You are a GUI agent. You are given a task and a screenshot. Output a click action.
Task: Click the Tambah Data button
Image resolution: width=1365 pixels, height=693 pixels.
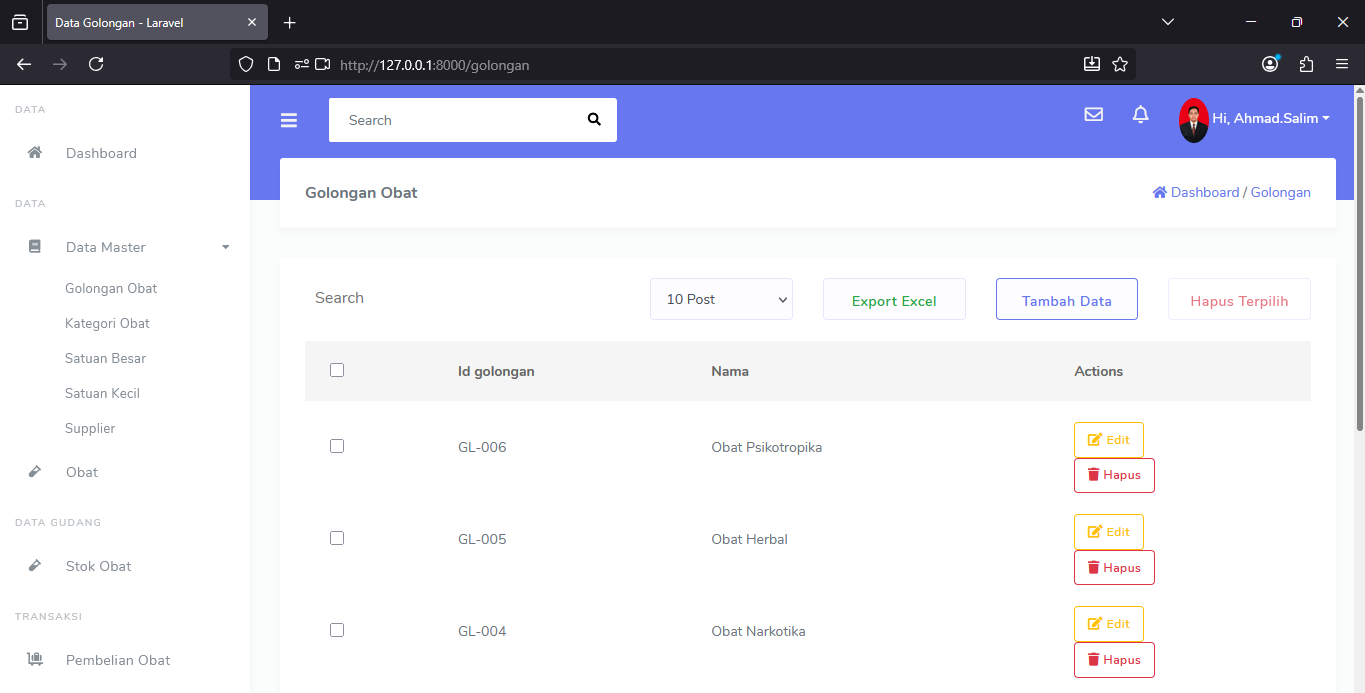point(1066,300)
